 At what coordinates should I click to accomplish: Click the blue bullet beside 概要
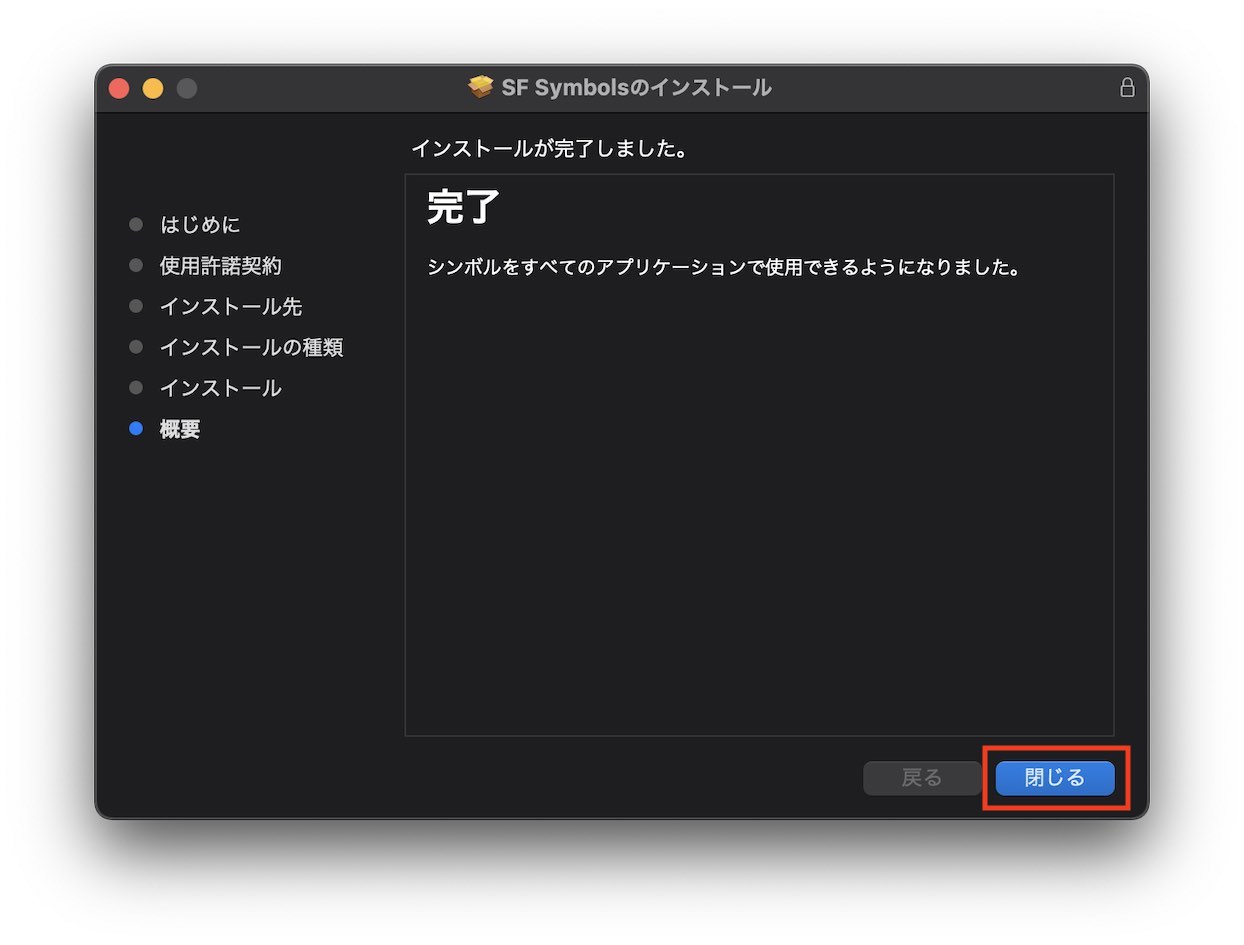point(136,429)
